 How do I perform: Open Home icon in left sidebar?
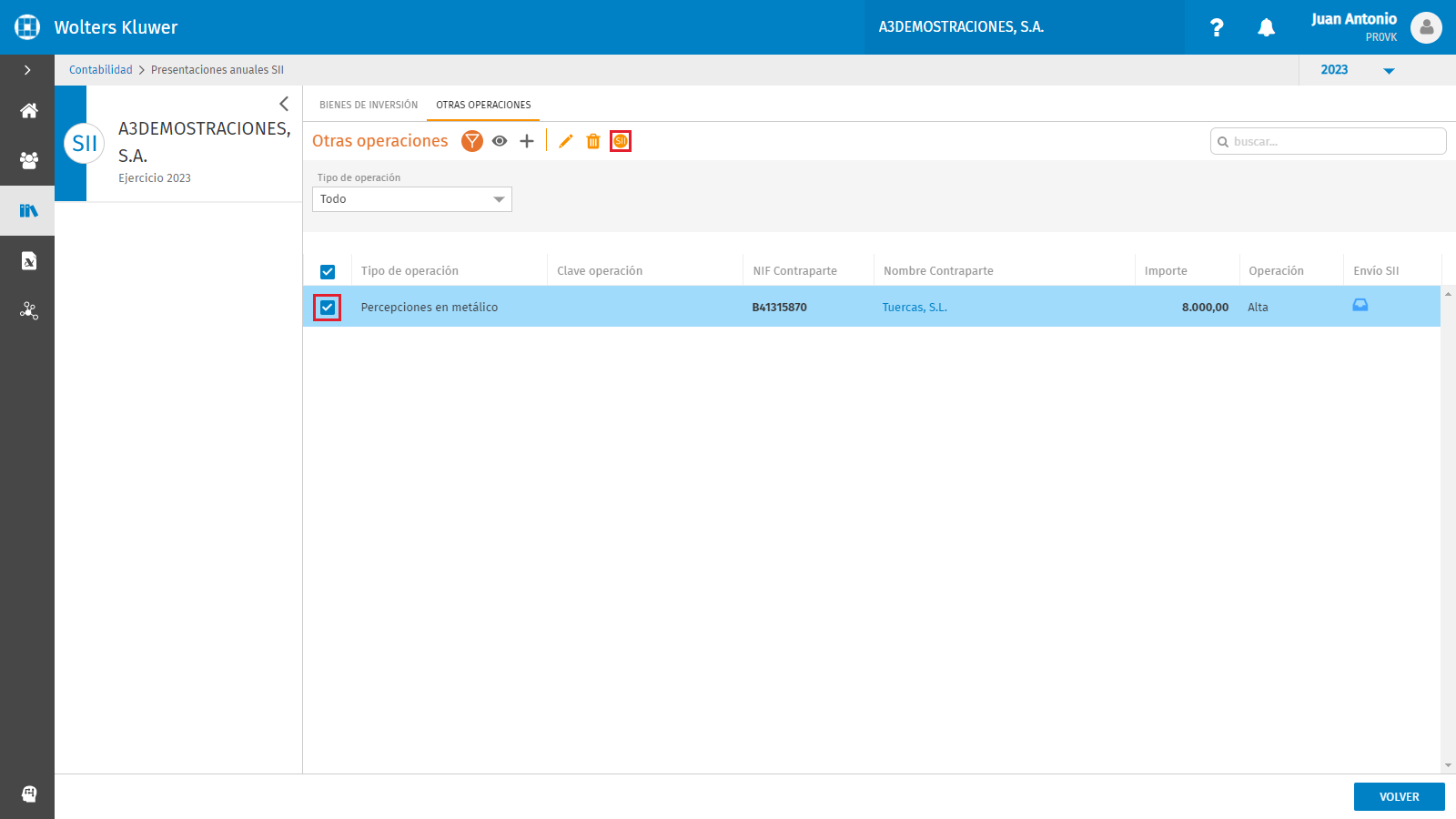point(29,111)
